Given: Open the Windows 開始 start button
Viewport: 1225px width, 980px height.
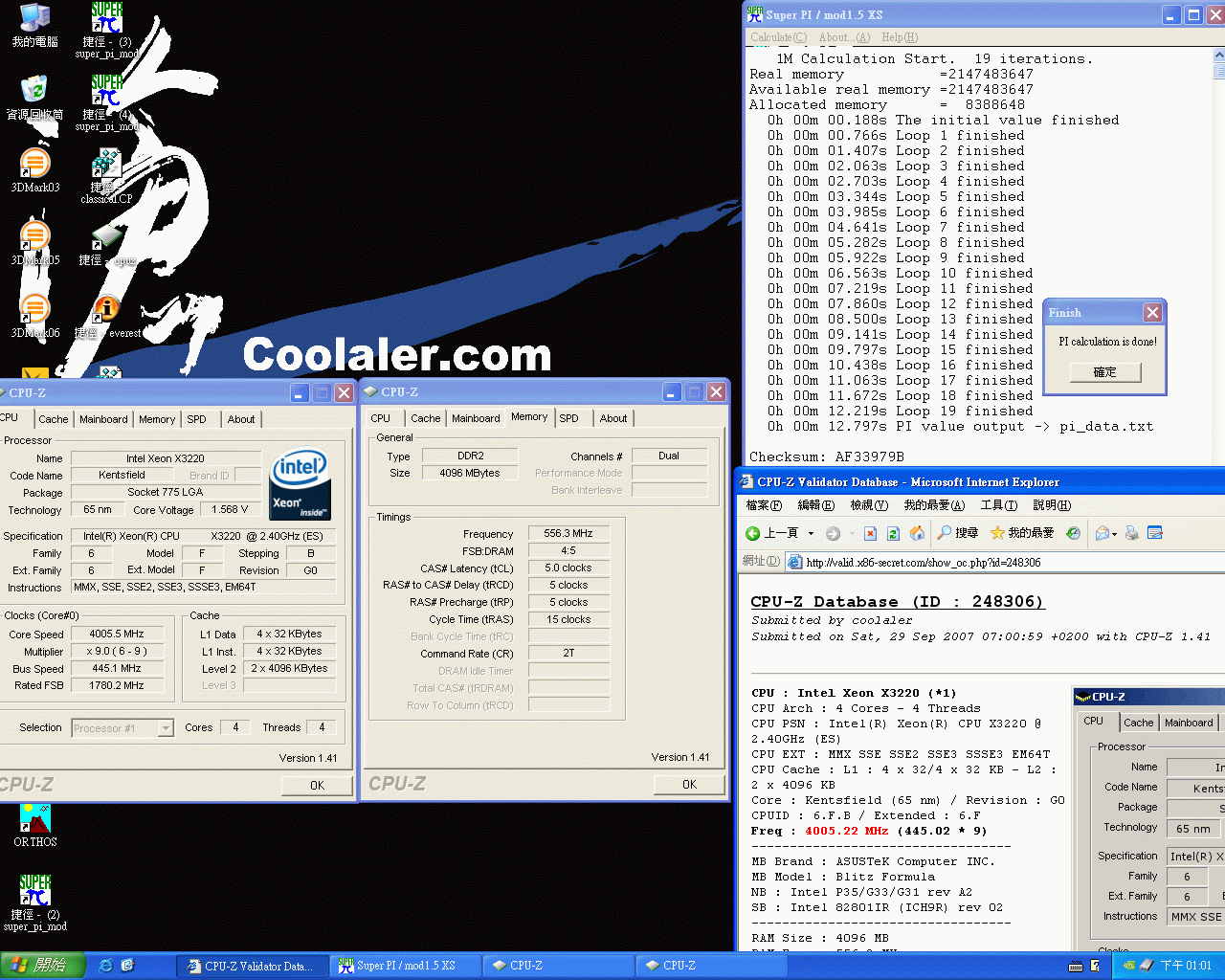Looking at the screenshot, I should pyautogui.click(x=42, y=966).
